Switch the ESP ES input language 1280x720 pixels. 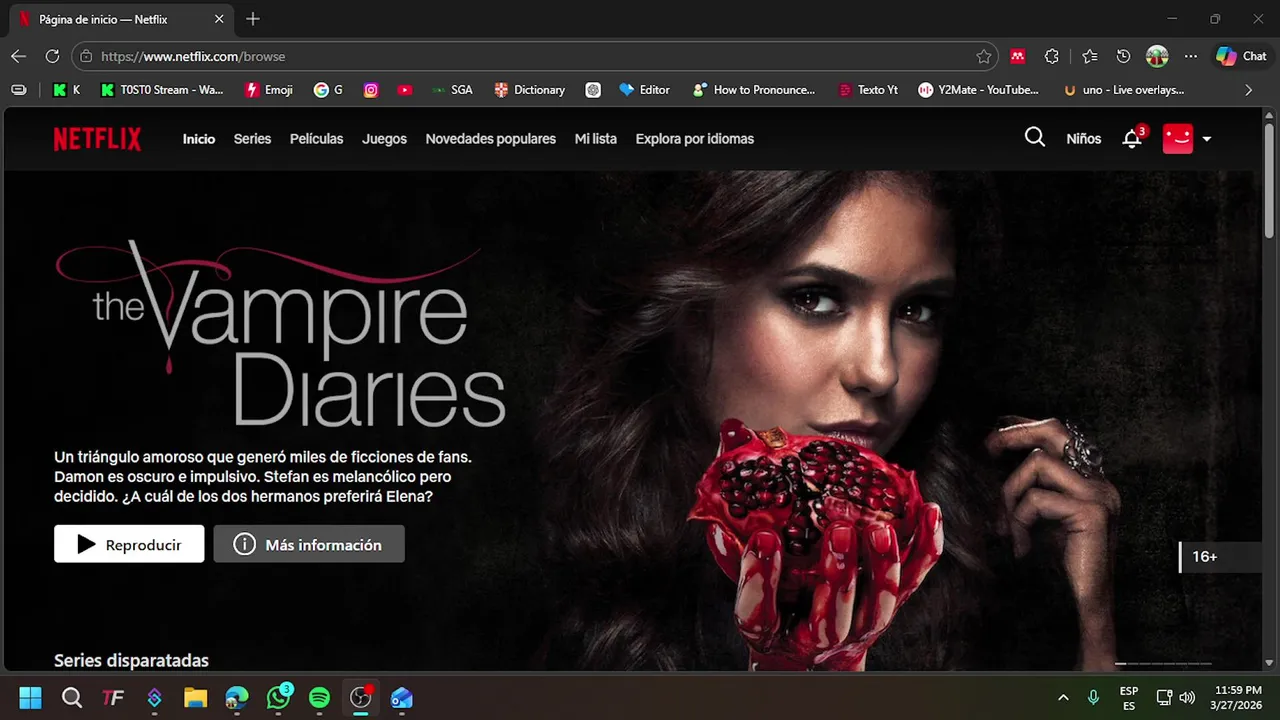point(1129,698)
